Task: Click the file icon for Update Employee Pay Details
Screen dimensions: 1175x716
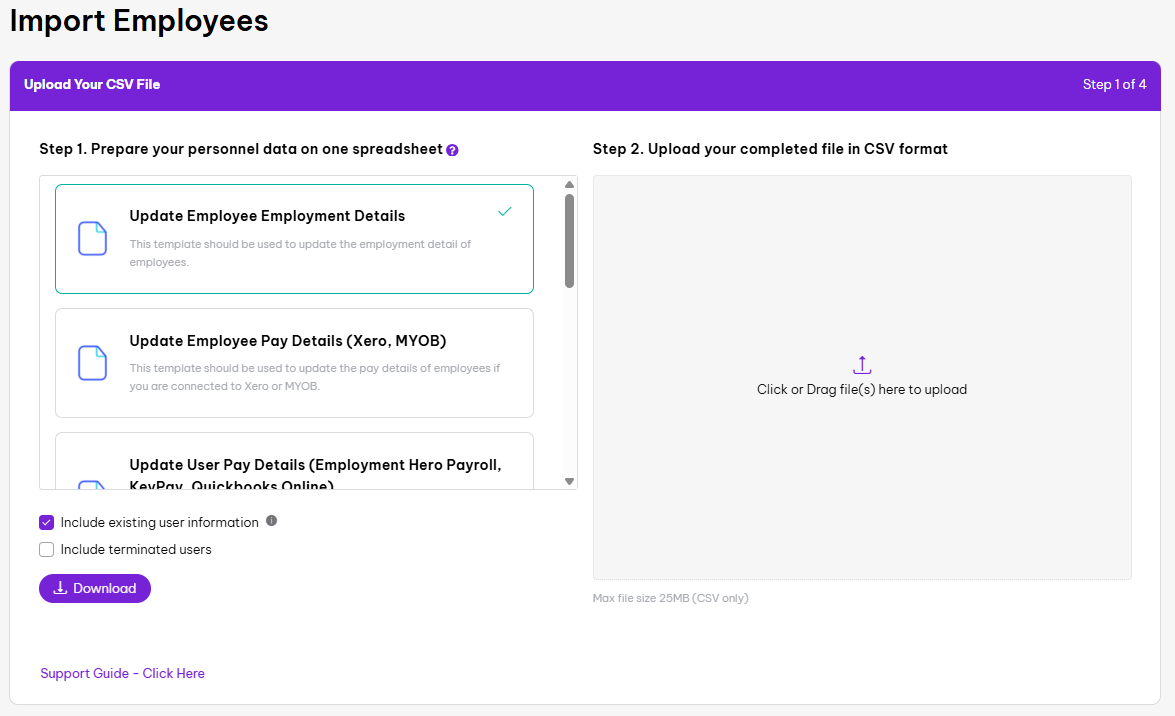Action: [x=92, y=363]
